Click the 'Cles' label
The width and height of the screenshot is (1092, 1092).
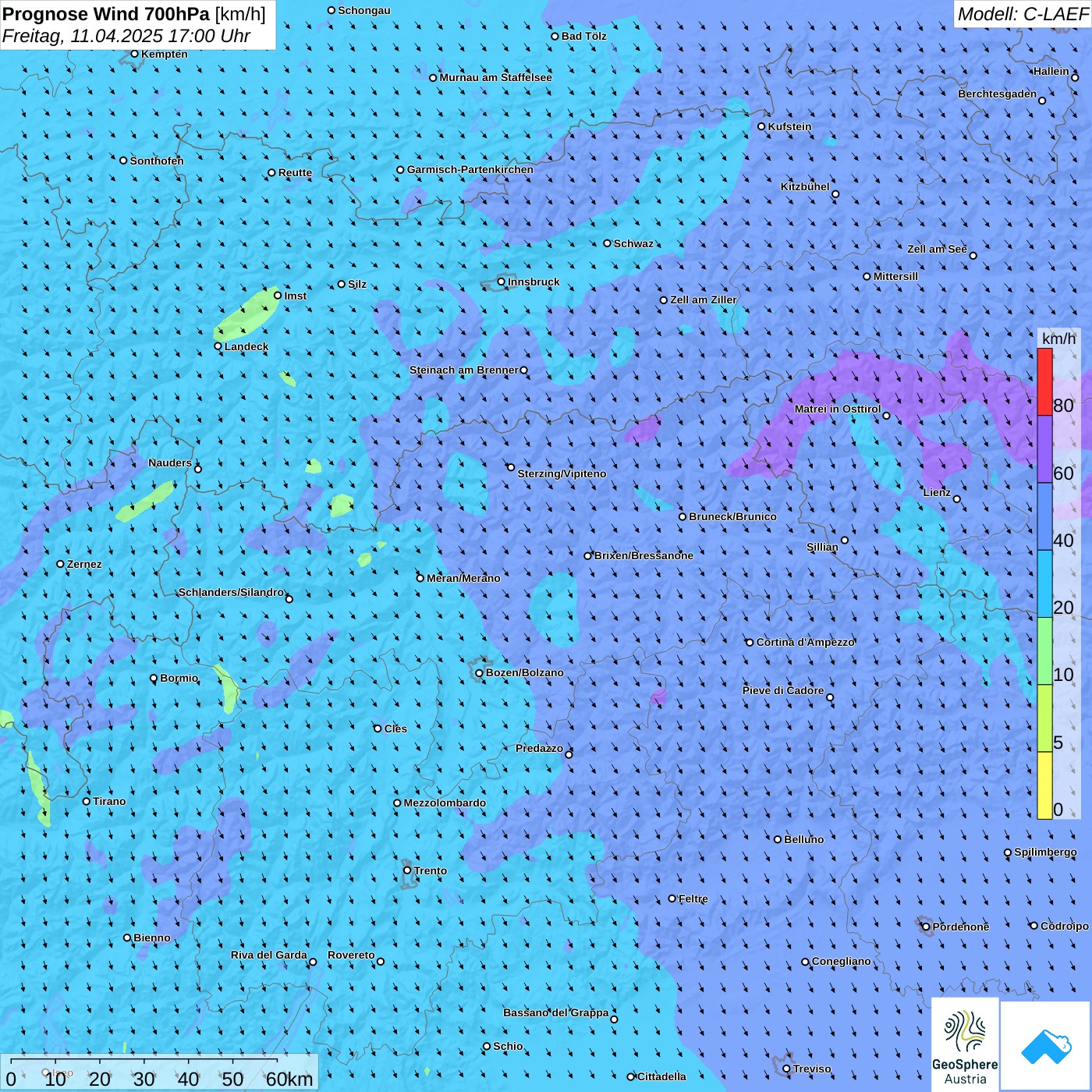pos(395,729)
